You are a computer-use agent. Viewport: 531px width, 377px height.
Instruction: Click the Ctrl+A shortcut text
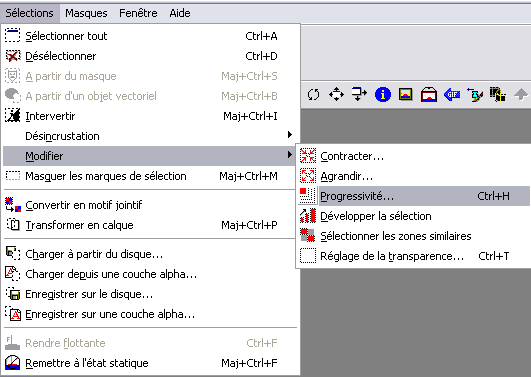(261, 36)
